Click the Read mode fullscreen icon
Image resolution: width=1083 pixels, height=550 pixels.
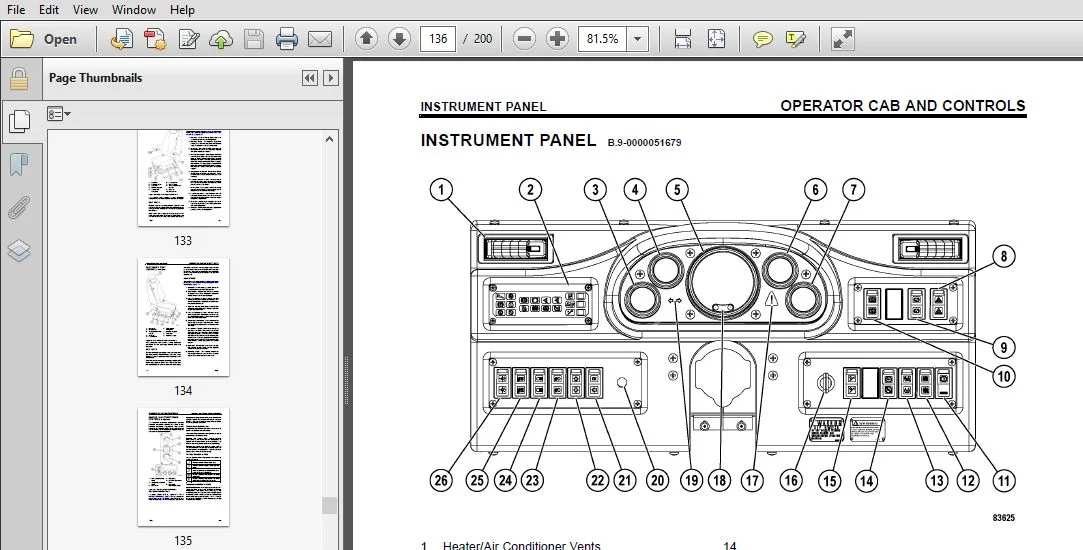point(842,39)
